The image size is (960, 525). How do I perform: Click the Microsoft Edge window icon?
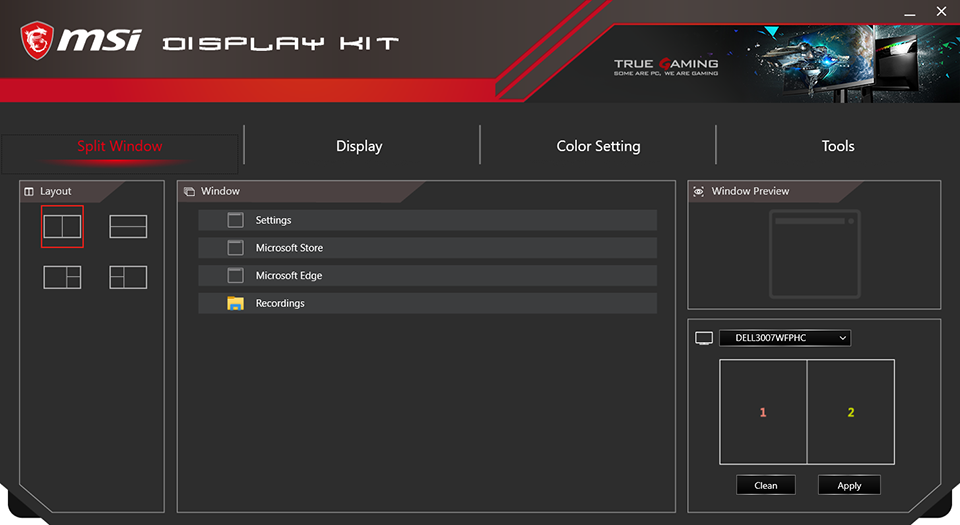236,275
